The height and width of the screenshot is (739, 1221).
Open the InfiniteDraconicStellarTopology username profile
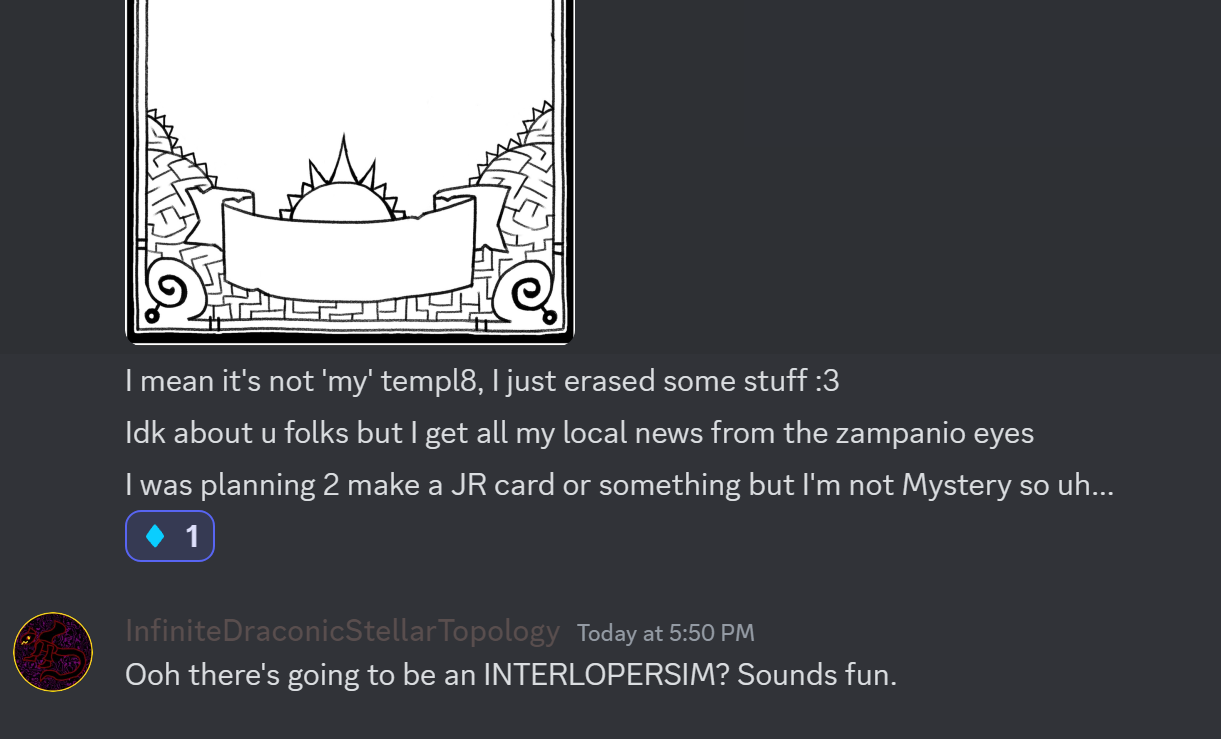click(x=342, y=631)
